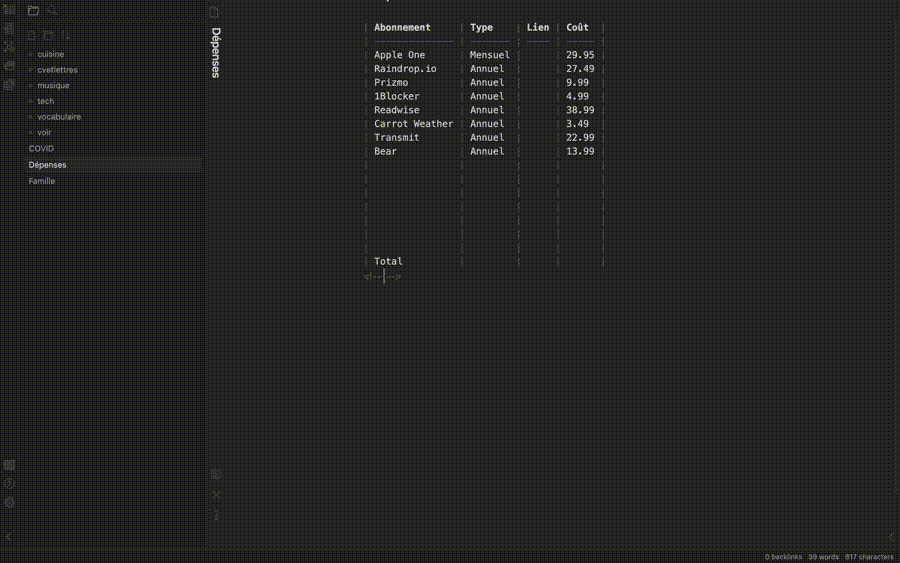This screenshot has width=900, height=563.
Task: Click the Prizmo cell
Action: click(x=391, y=83)
